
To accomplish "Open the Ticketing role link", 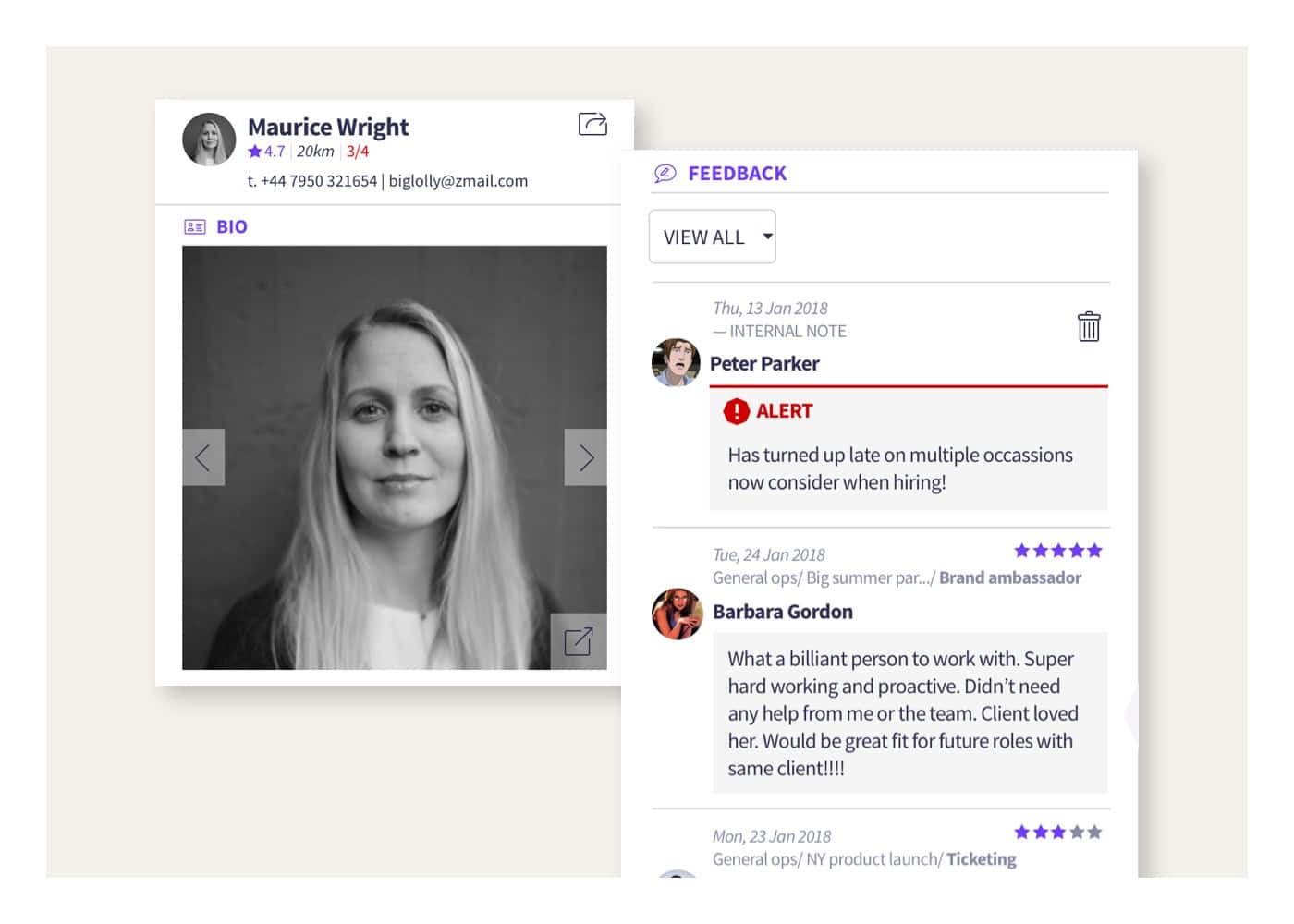I will (981, 859).
